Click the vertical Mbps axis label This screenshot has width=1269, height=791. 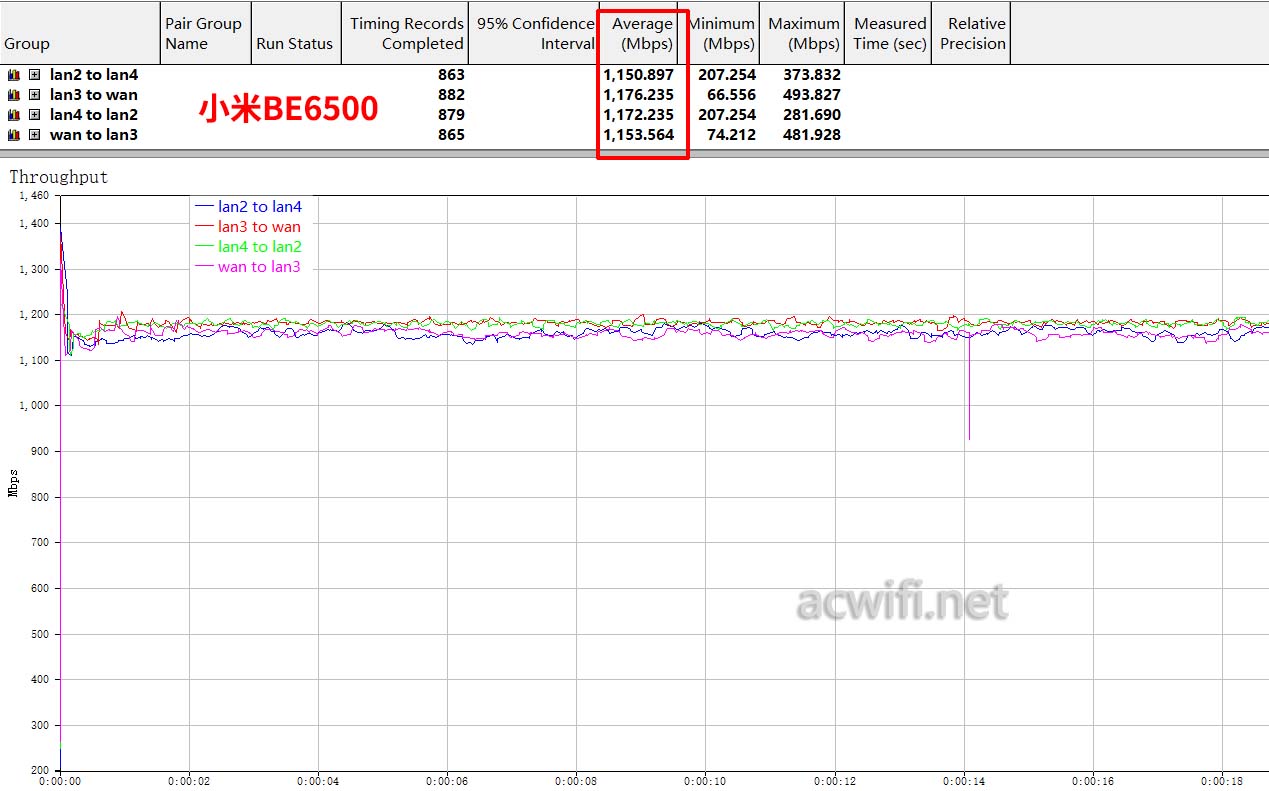(x=14, y=483)
